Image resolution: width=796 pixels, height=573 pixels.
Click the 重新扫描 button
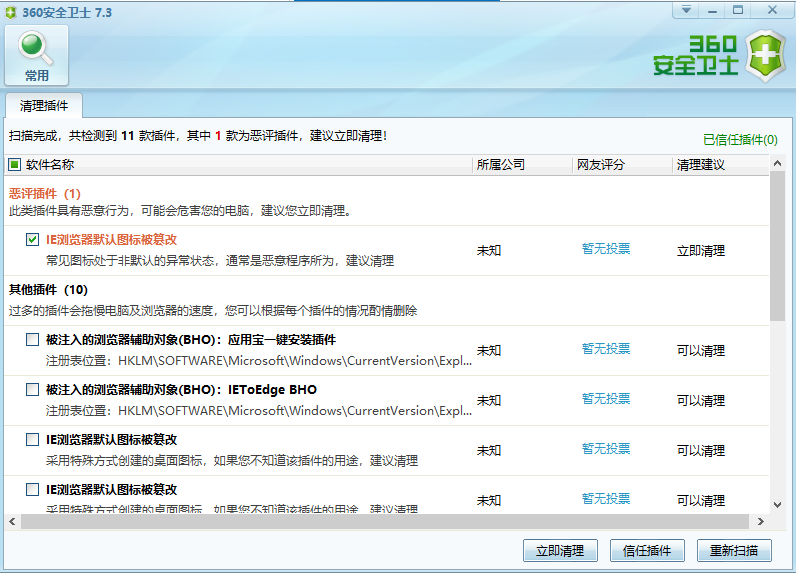[734, 550]
